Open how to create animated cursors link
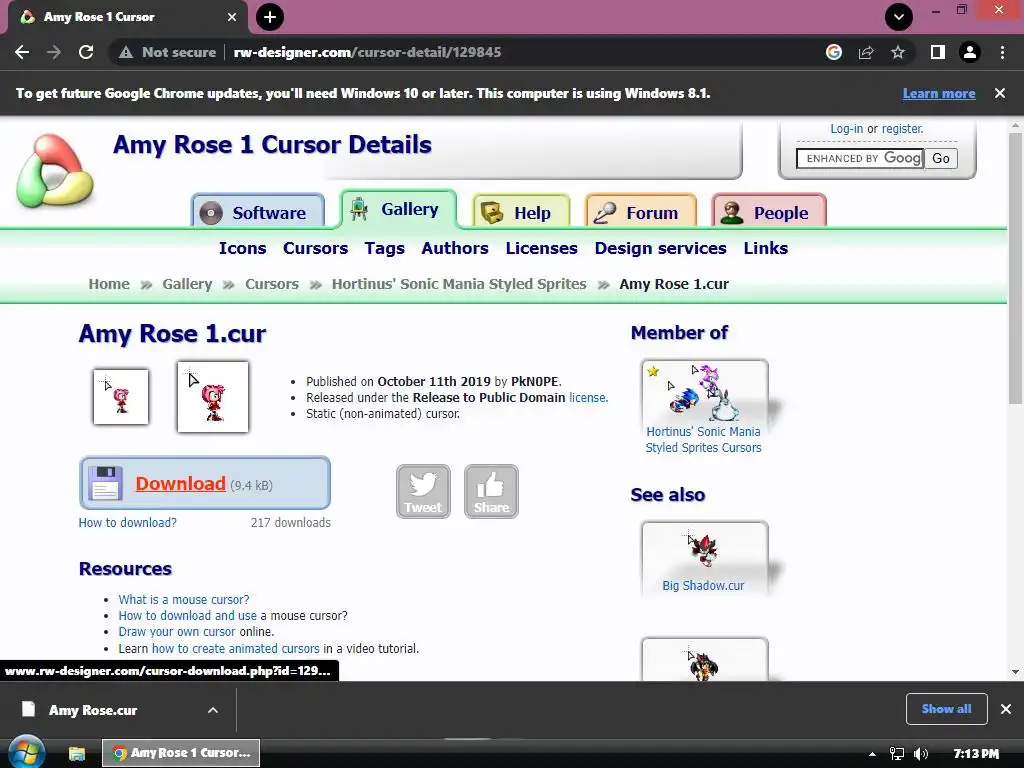 tap(236, 648)
